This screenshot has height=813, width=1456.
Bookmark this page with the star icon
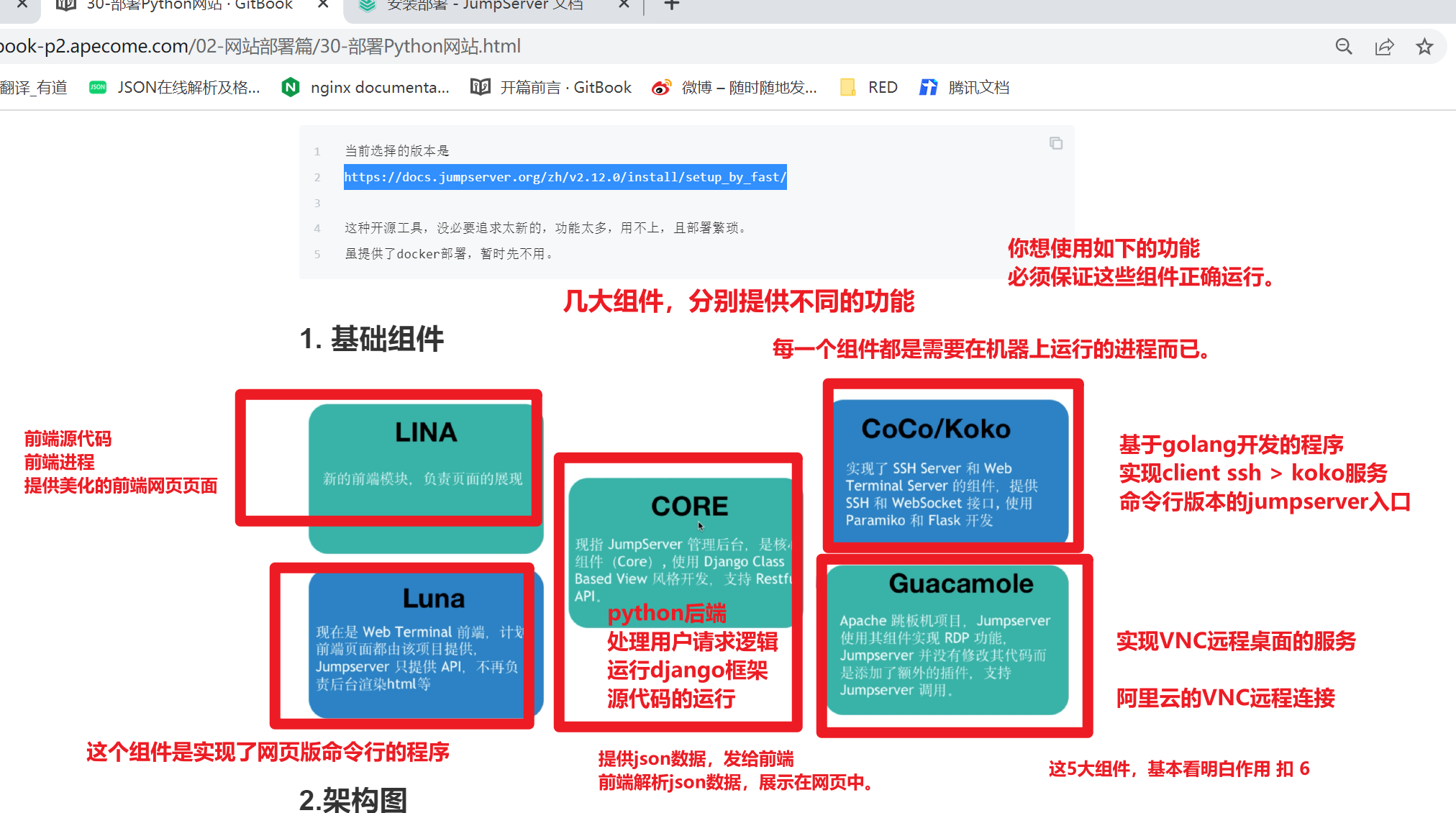click(x=1424, y=47)
